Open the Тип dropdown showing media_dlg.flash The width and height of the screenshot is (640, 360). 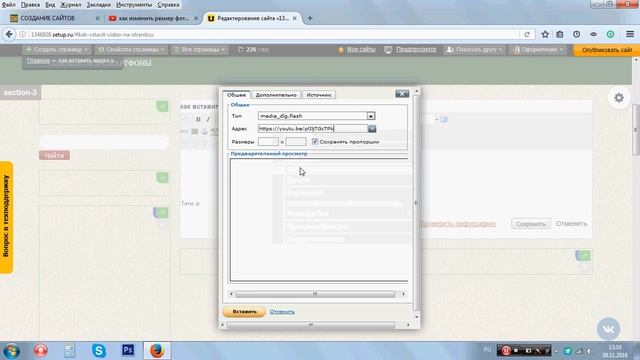click(316, 116)
